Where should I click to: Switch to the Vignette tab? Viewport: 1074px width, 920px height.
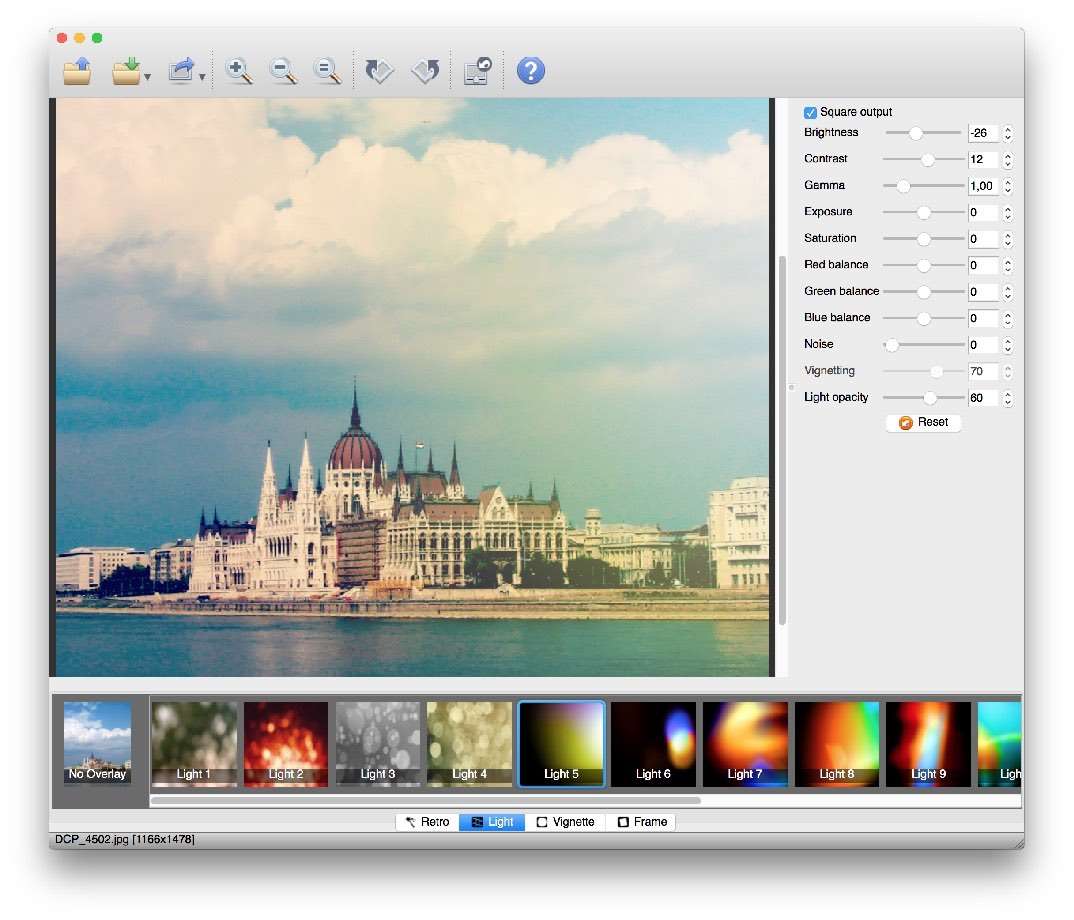pos(565,822)
